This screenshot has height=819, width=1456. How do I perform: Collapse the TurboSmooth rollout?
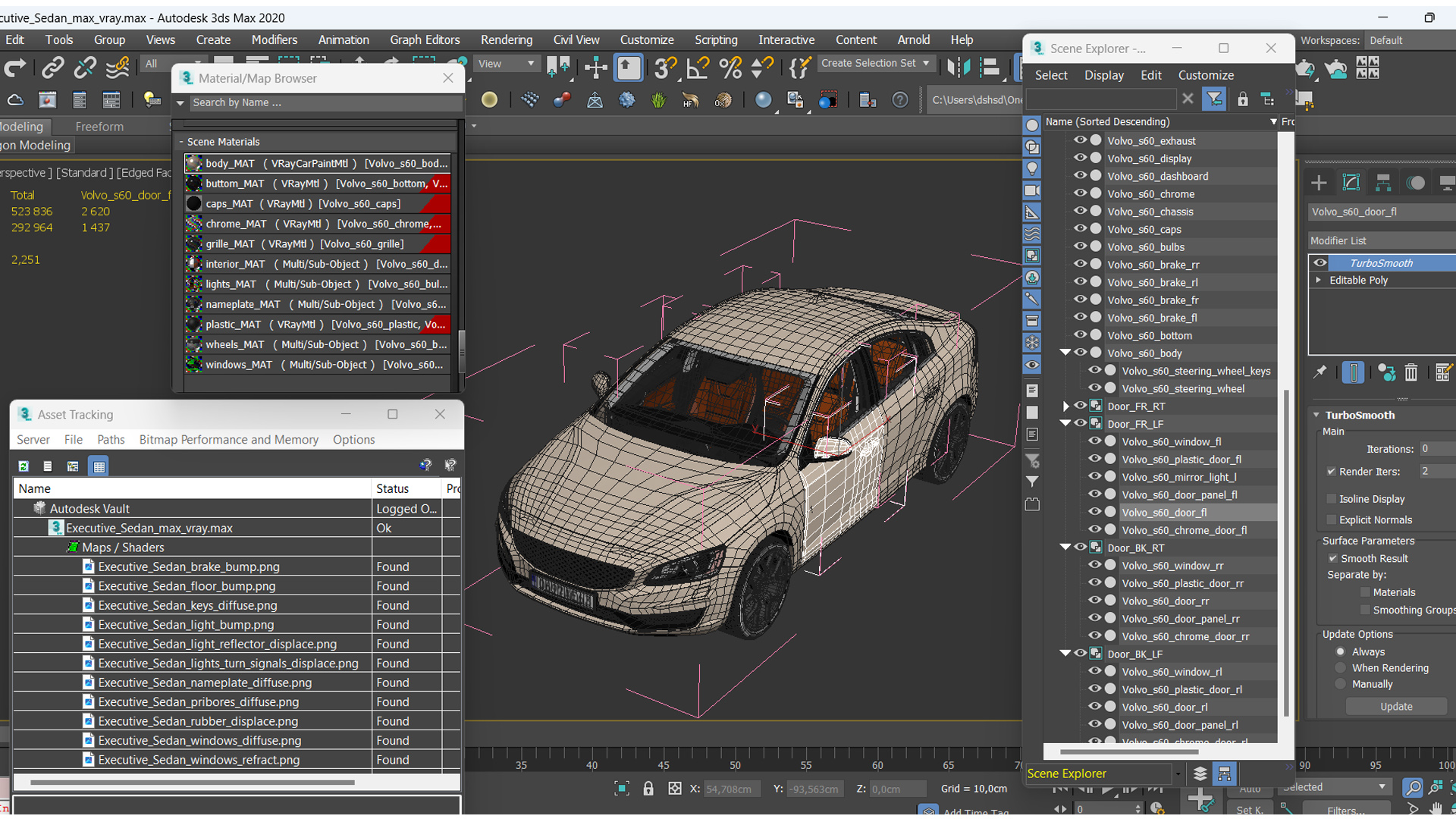click(1316, 415)
